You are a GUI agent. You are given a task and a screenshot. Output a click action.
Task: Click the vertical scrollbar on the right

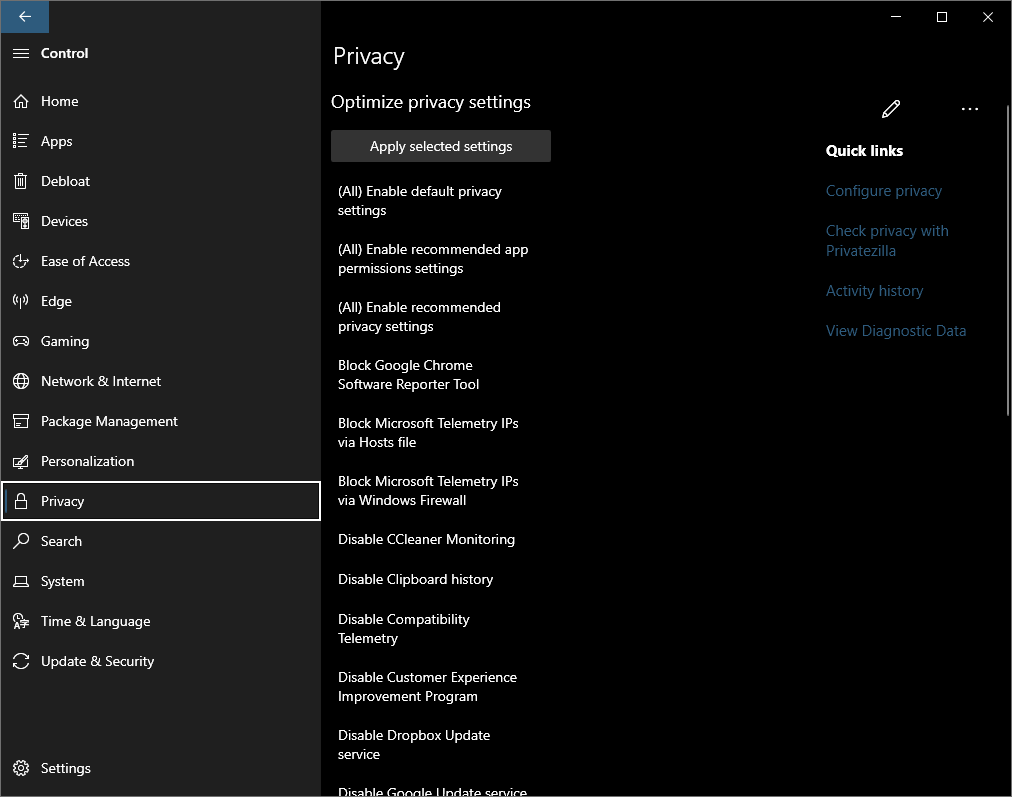[1007, 260]
